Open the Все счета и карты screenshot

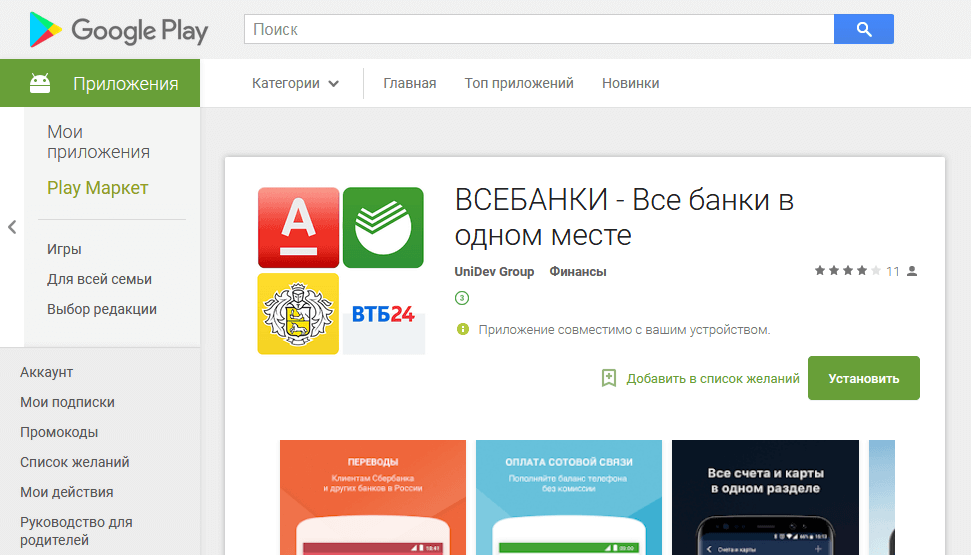[765, 497]
